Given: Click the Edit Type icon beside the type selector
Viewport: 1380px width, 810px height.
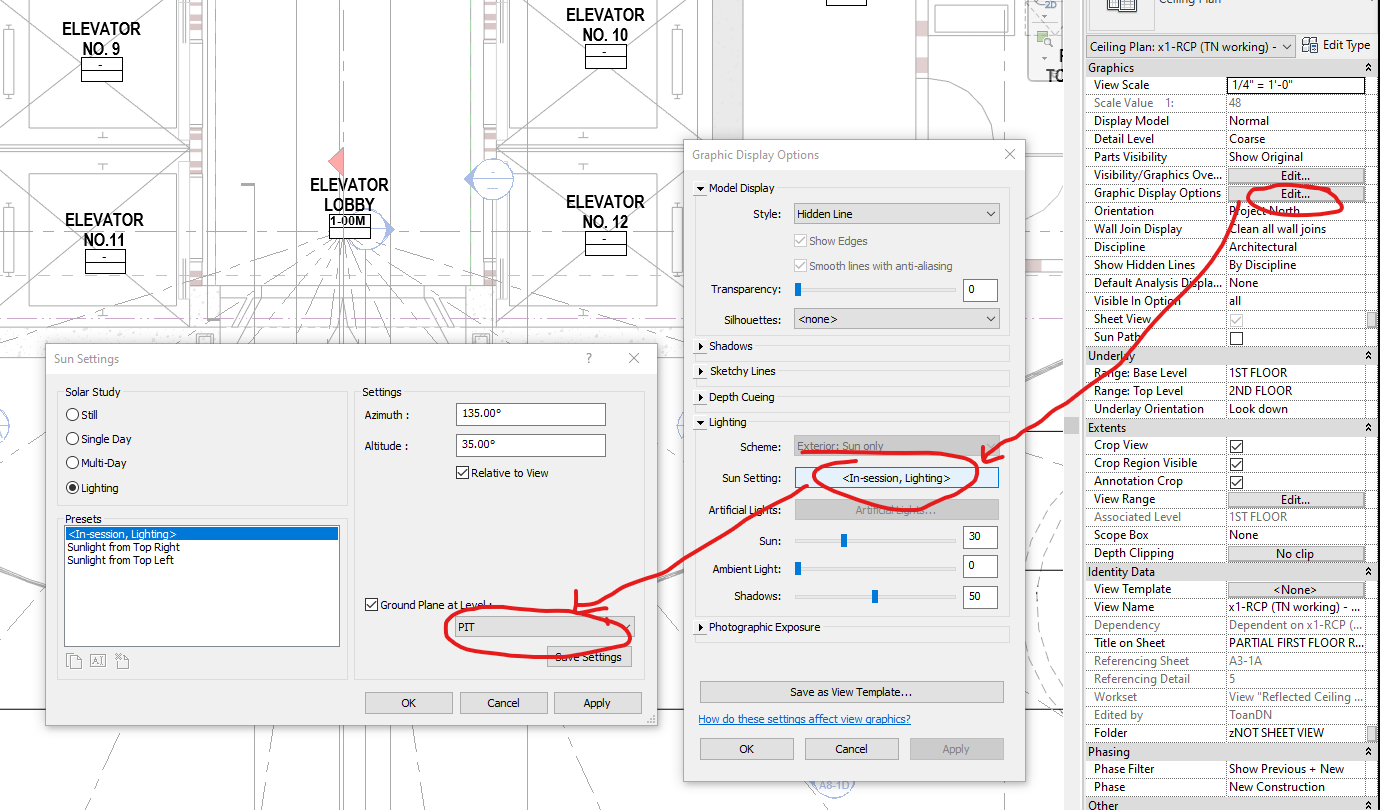Looking at the screenshot, I should (x=1307, y=45).
